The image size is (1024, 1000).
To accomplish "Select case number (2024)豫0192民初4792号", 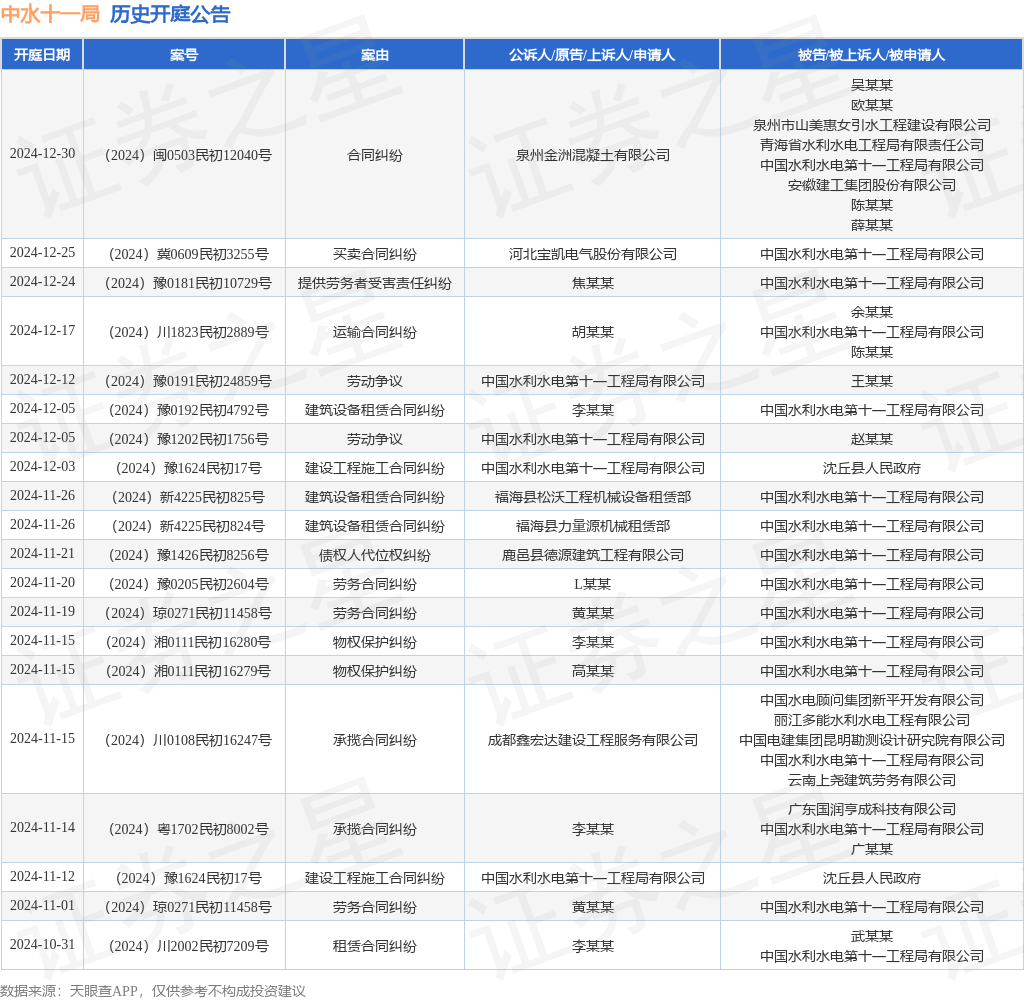I will click(188, 410).
